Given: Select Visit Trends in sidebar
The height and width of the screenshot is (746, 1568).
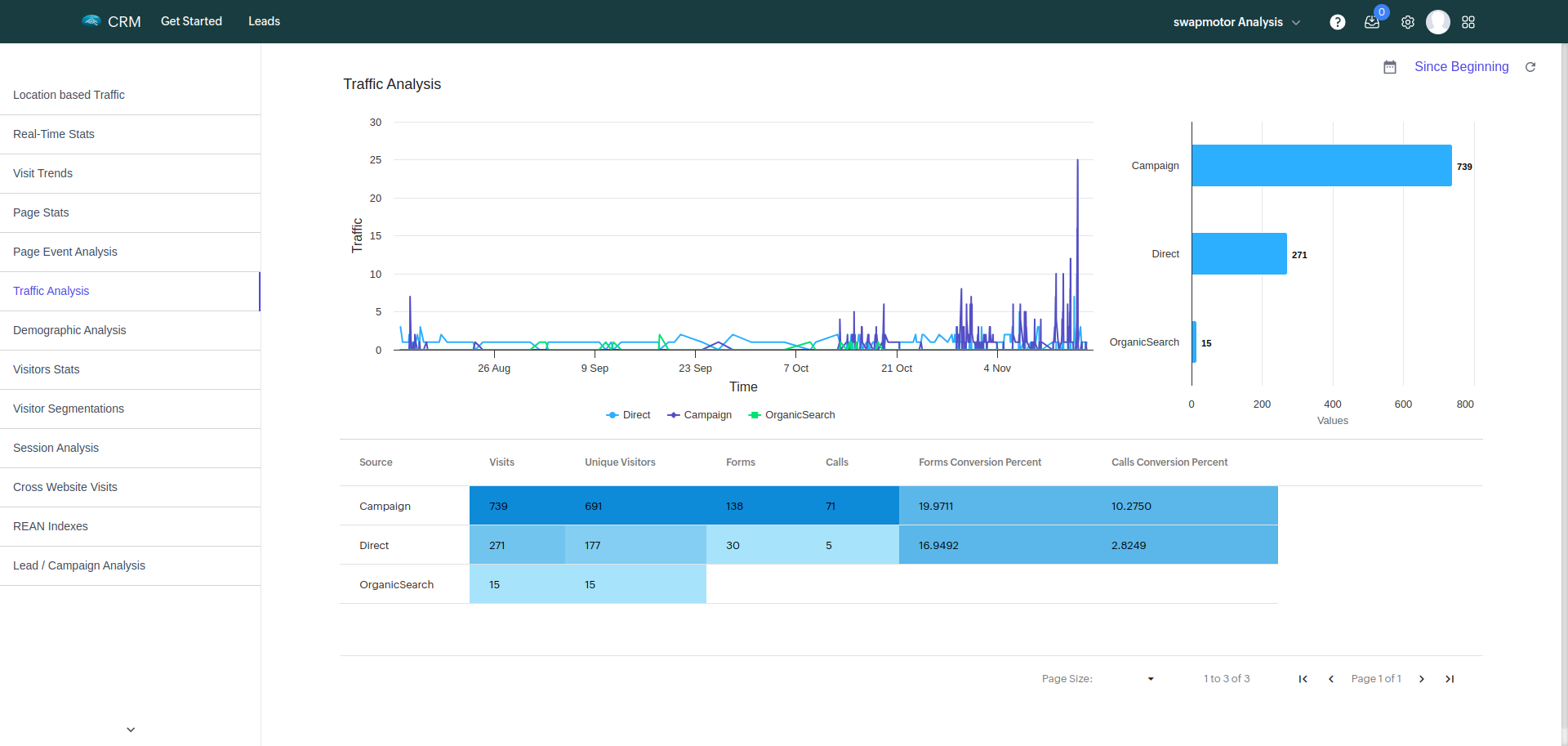Looking at the screenshot, I should coord(130,174).
